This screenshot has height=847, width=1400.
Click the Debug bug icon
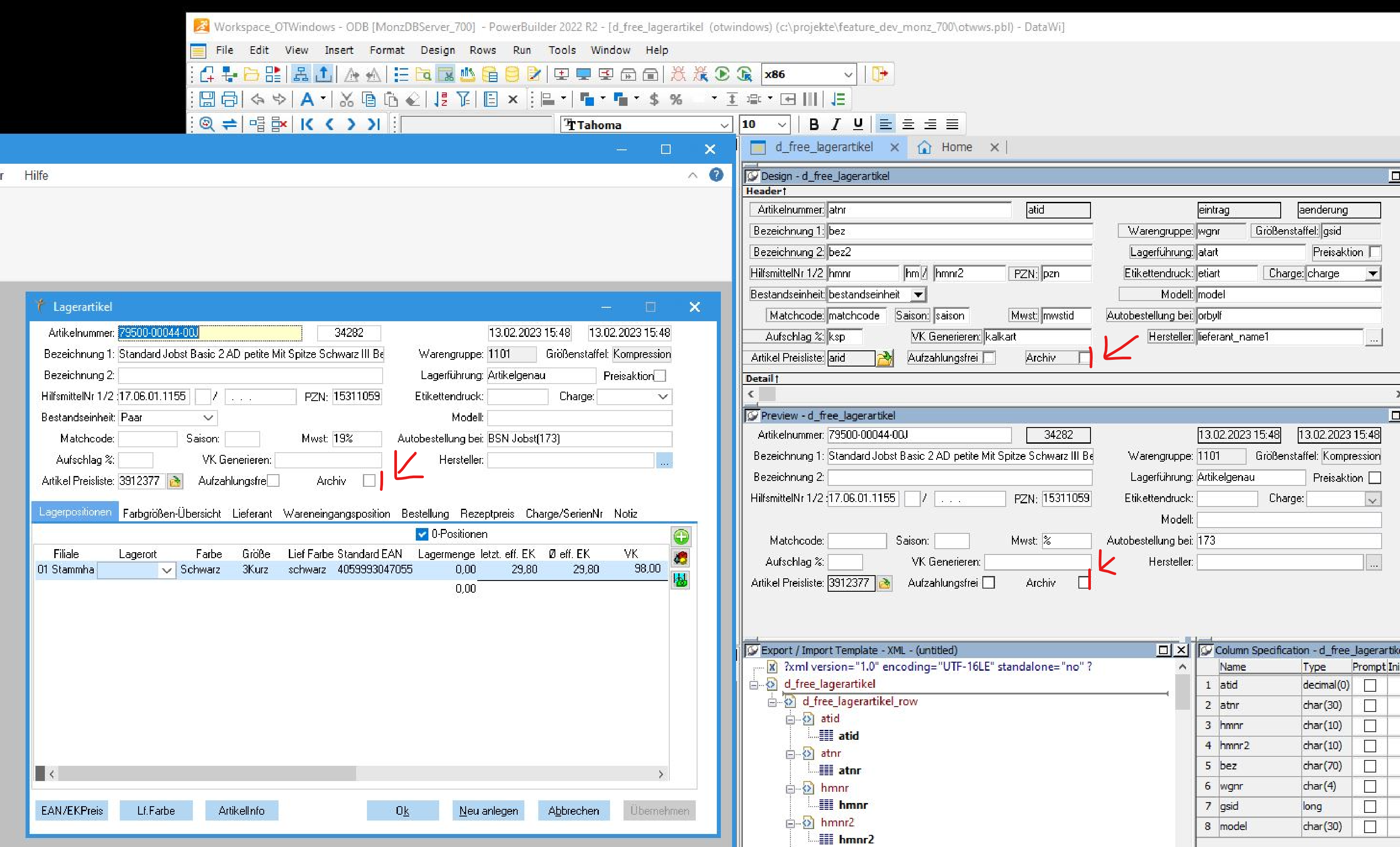678,74
